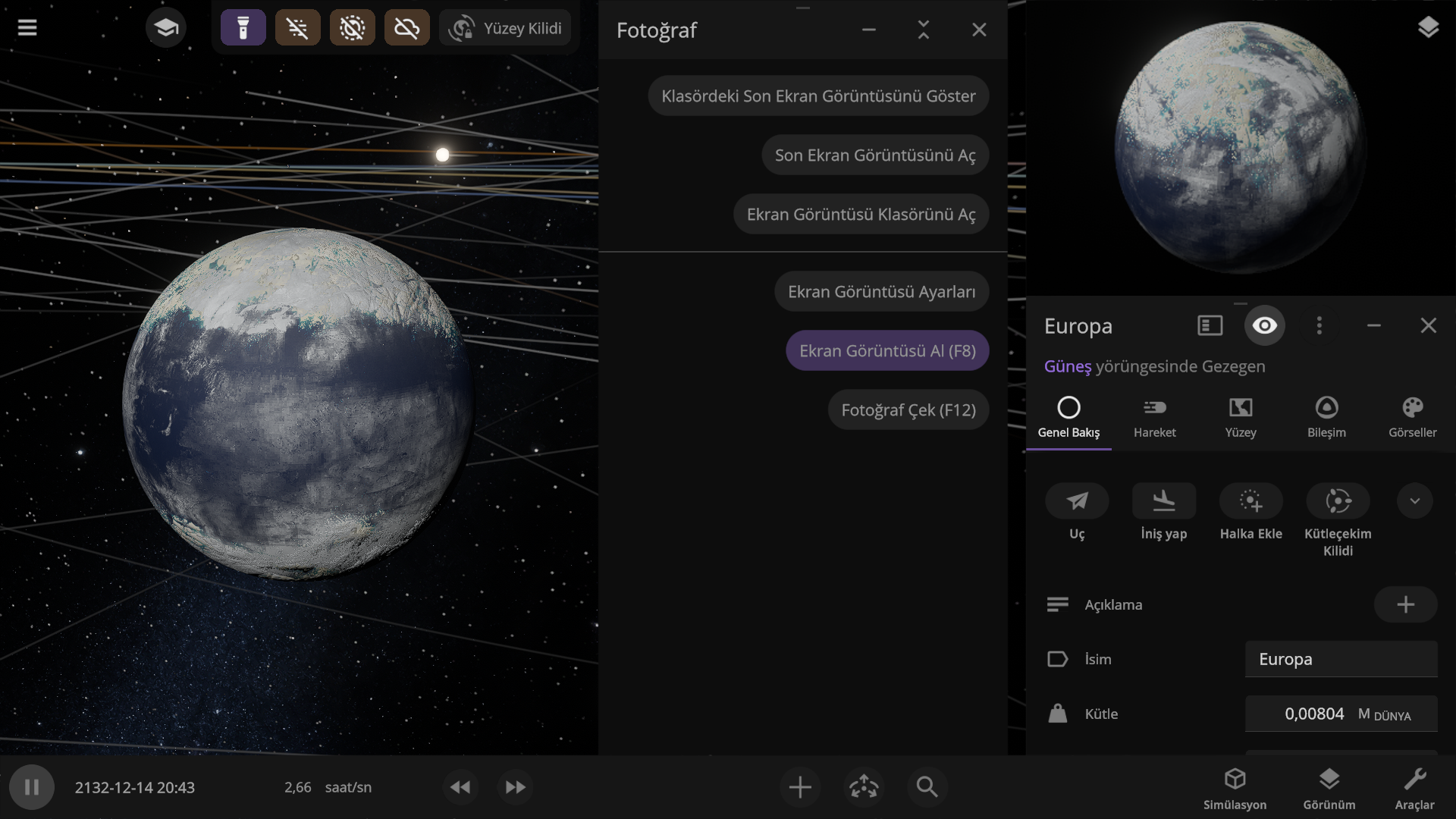Expand more actions chevron in Europa panel
Screen dimensions: 1456x819
[1415, 500]
